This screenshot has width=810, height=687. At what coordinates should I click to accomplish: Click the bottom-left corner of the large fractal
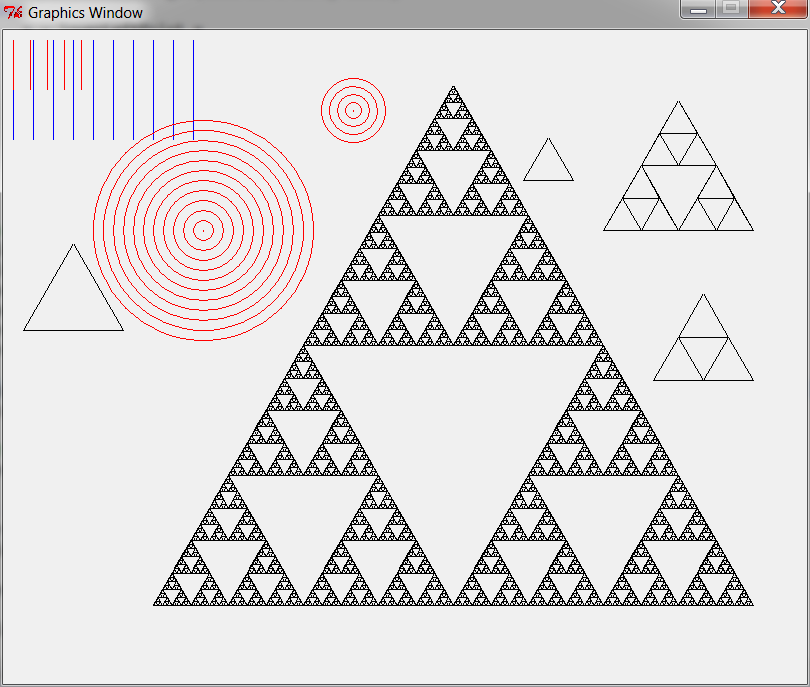coord(156,603)
